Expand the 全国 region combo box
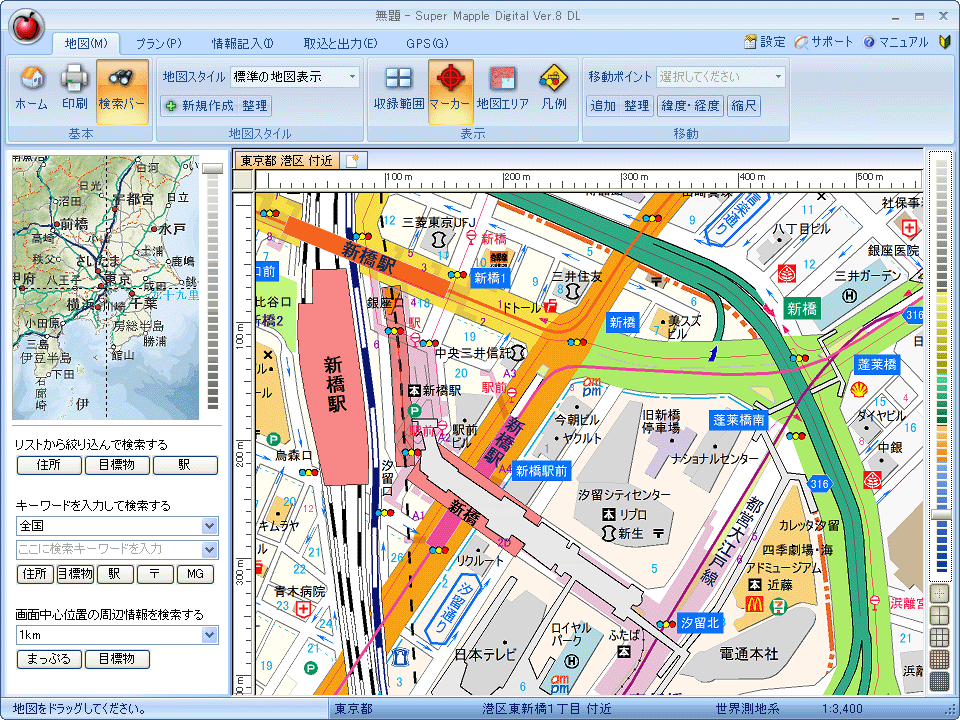The image size is (960, 720). pyautogui.click(x=209, y=526)
